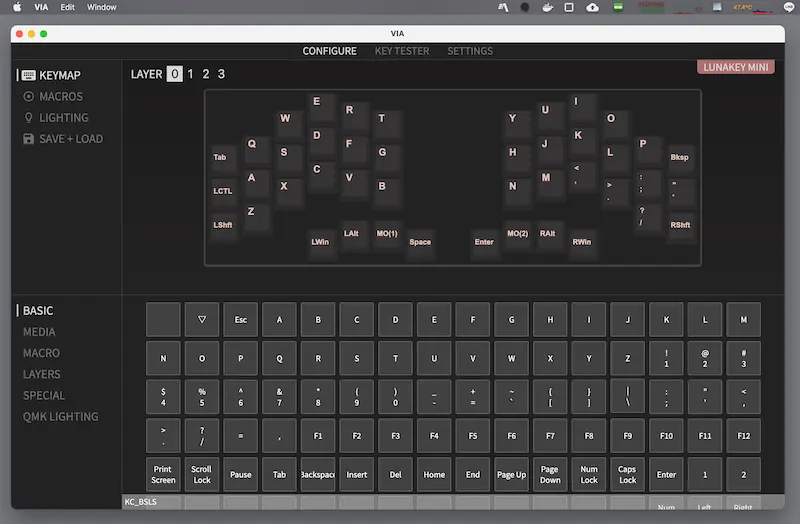Select the SPECIAL keycode category
Image resolution: width=800 pixels, height=524 pixels.
[44, 395]
